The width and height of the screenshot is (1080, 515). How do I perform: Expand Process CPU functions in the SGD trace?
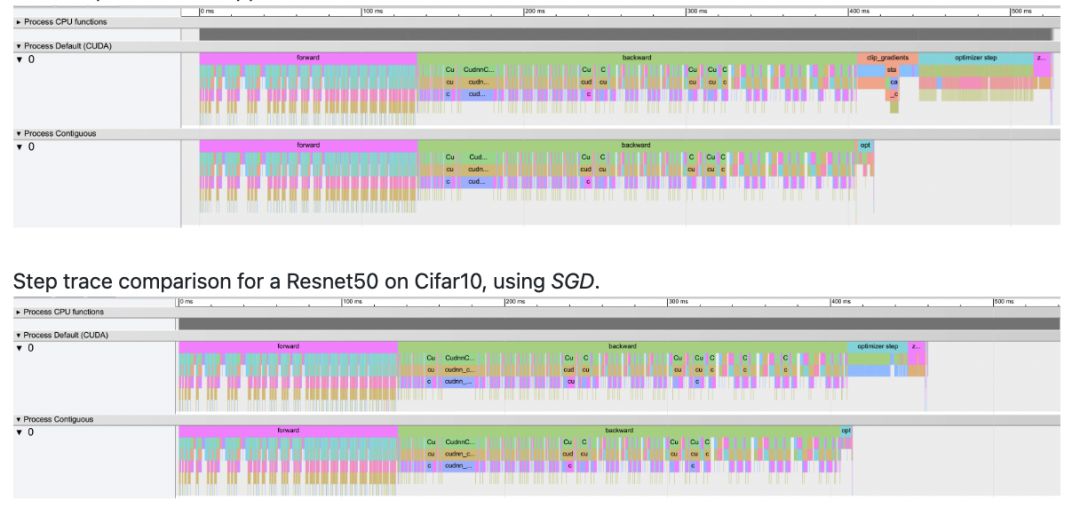click(19, 312)
